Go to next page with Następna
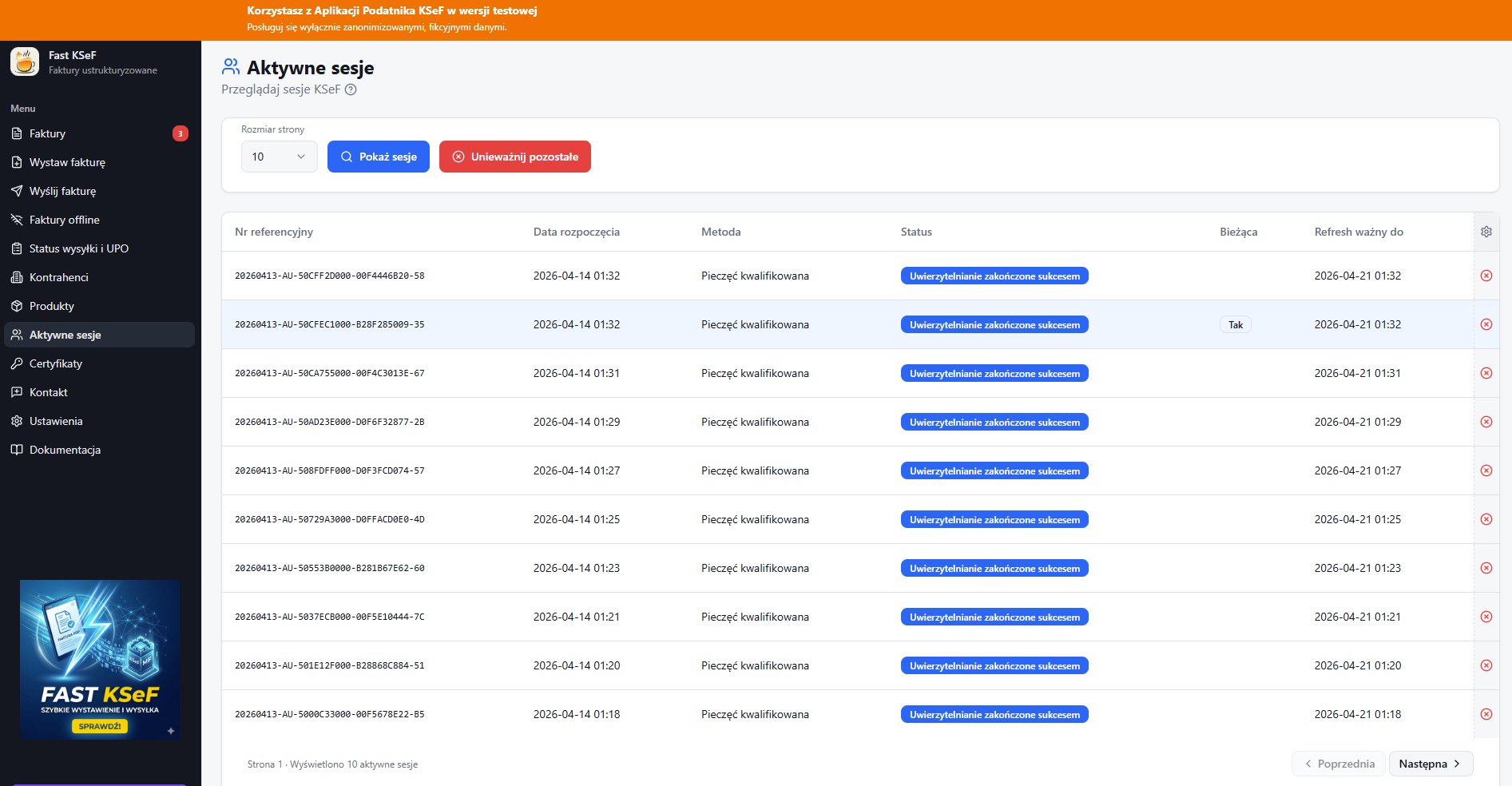The width and height of the screenshot is (1512, 786). pos(1430,764)
